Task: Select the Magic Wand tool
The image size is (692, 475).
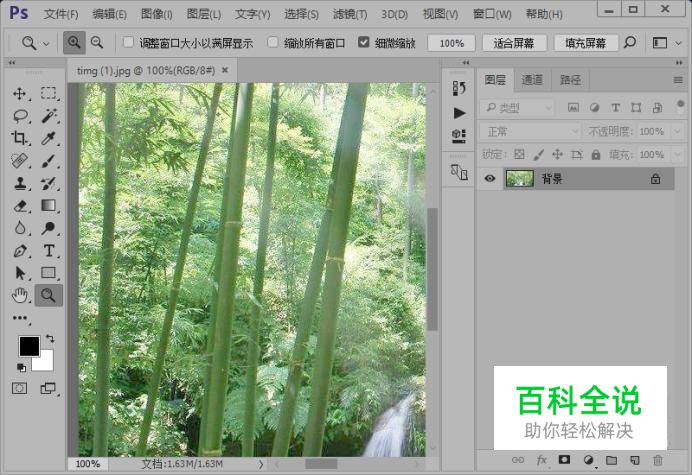Action: tap(49, 116)
